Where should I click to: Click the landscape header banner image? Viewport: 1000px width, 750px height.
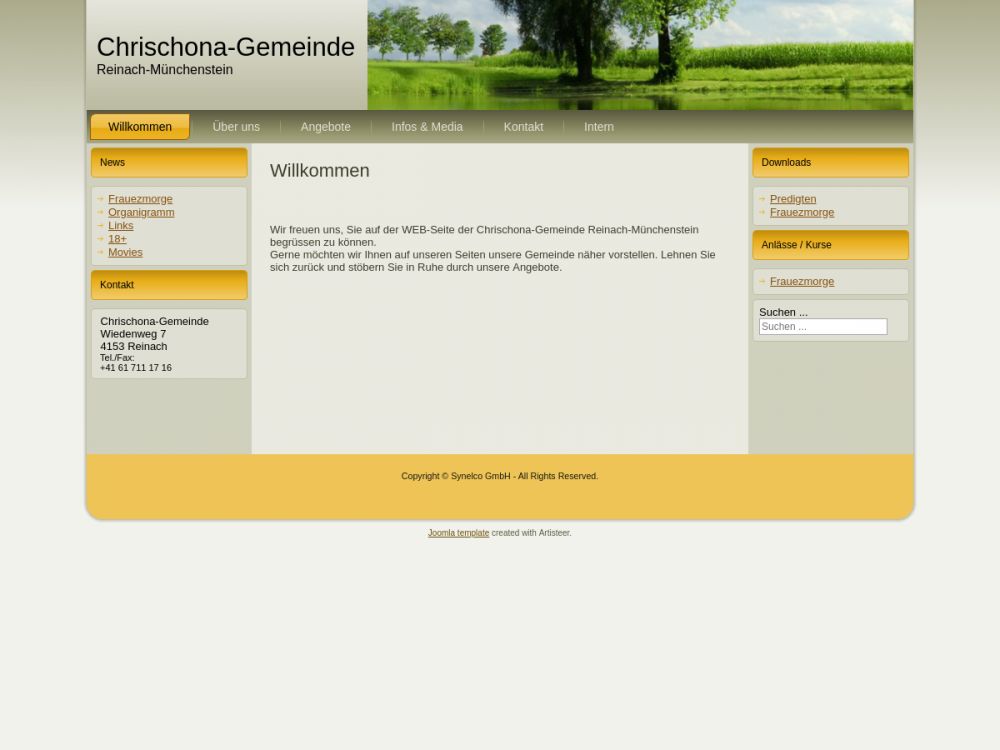[640, 55]
